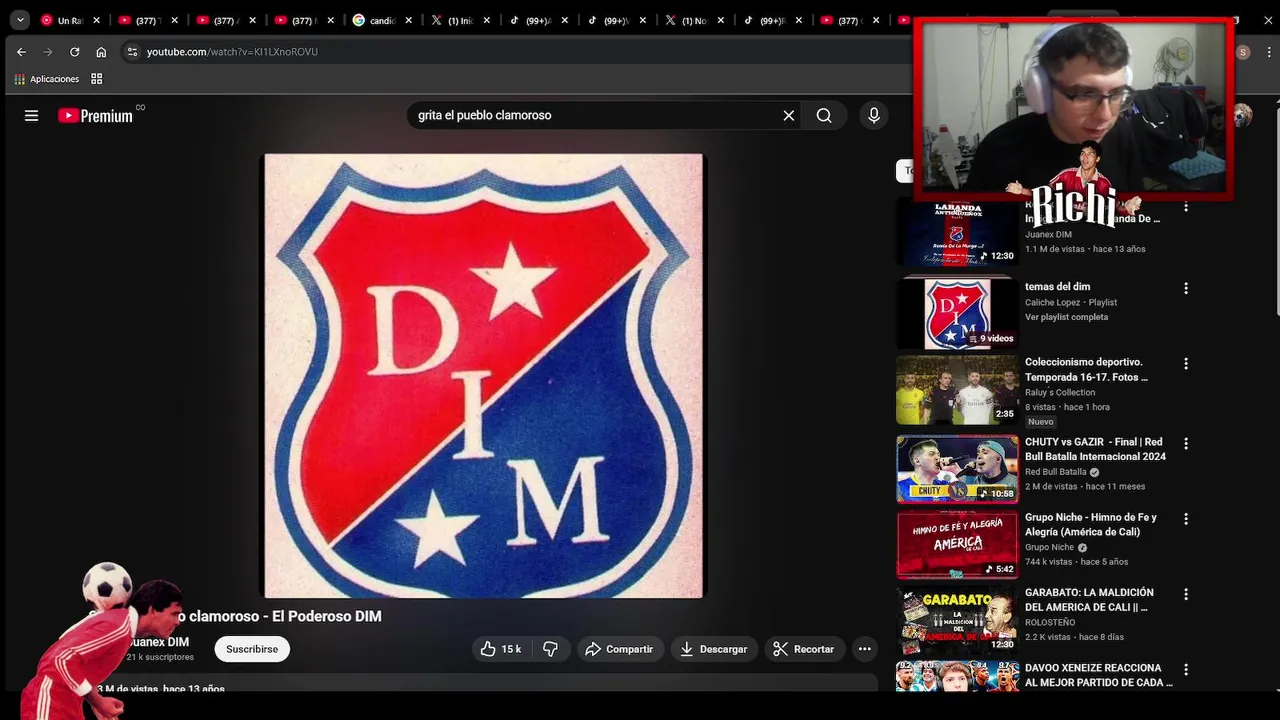1280x720 pixels.
Task: Click 'DAVOO XENEIZE REACCIONA' video title
Action: [x=1098, y=675]
